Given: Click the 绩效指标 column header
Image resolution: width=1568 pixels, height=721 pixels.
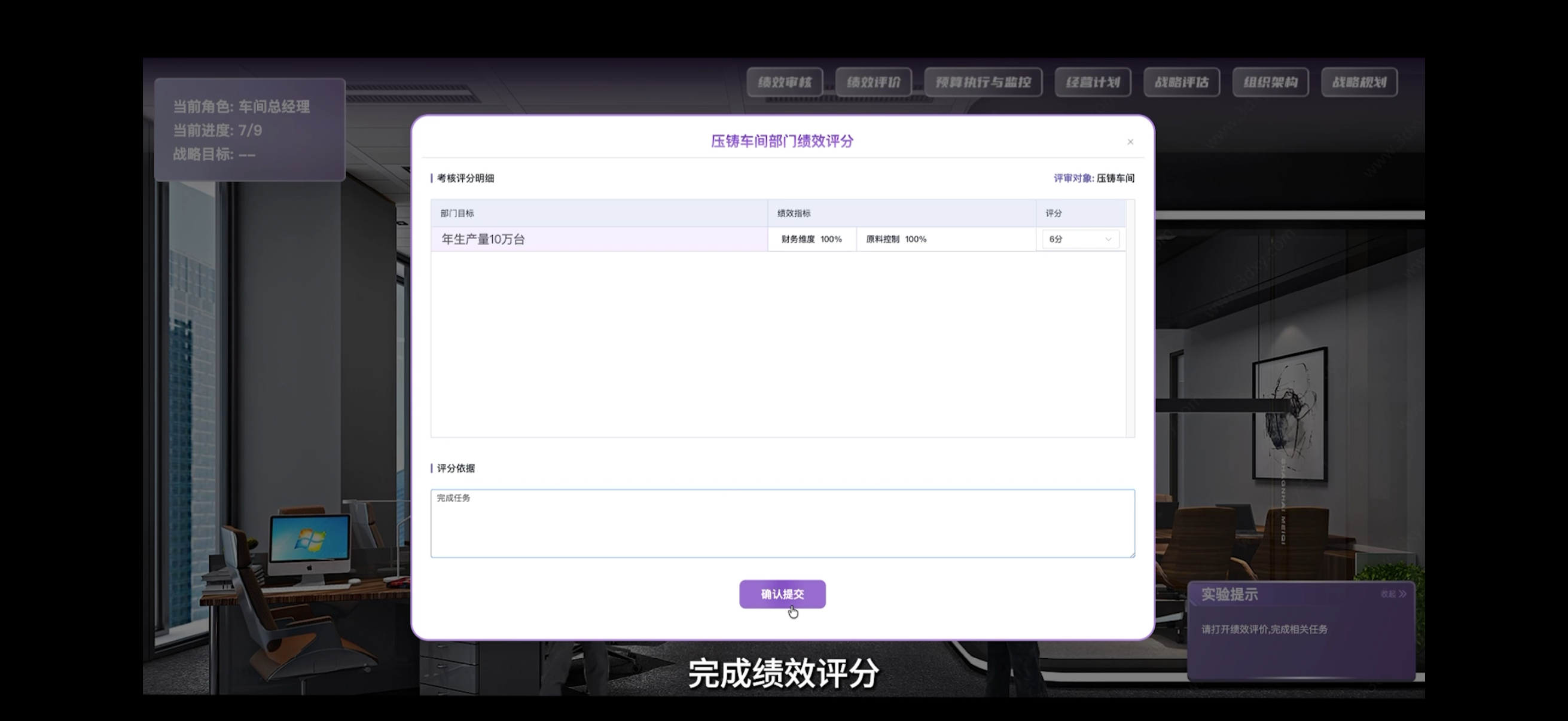Looking at the screenshot, I should click(901, 213).
